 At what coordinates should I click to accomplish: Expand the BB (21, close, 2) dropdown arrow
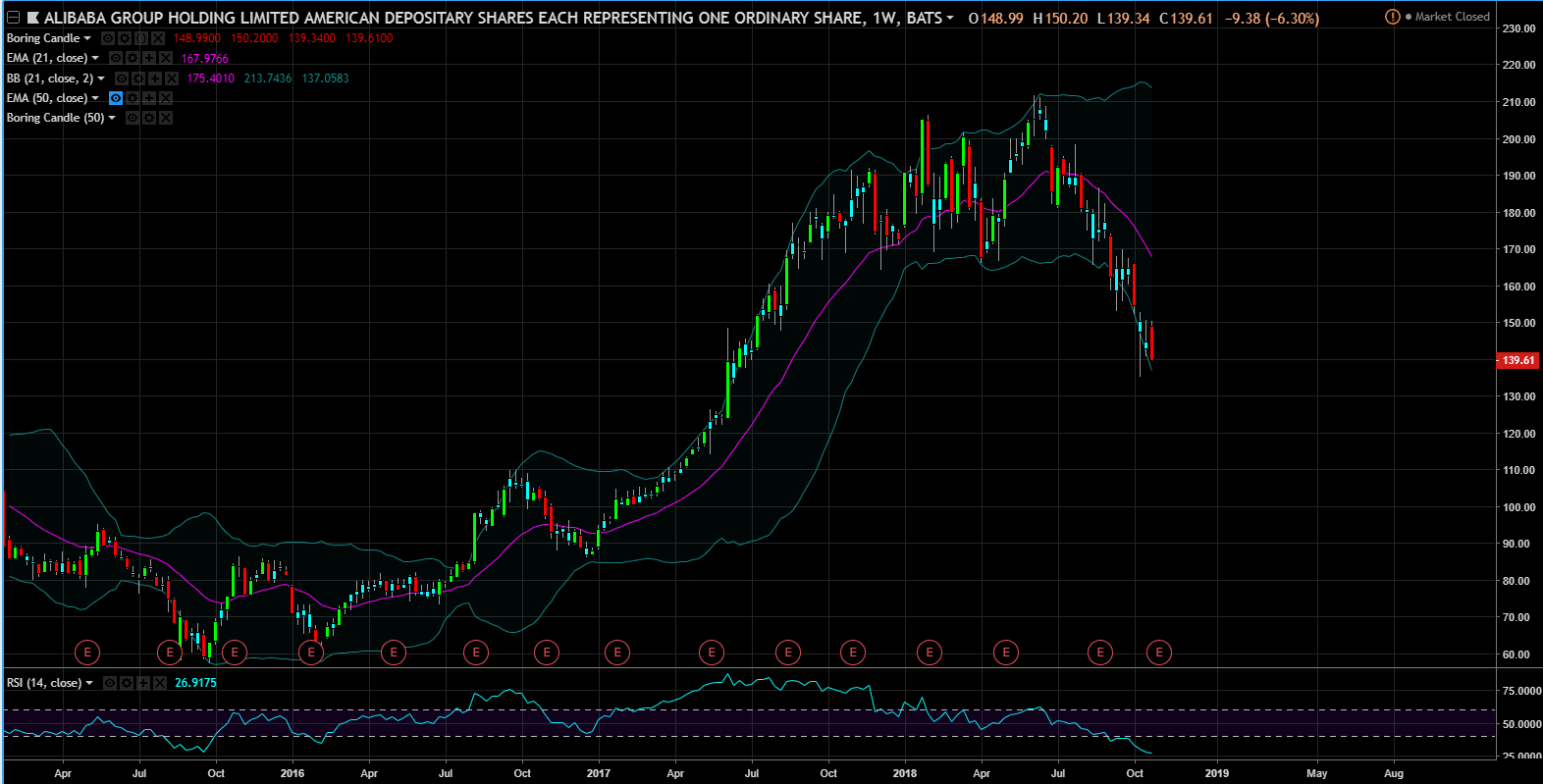click(101, 78)
